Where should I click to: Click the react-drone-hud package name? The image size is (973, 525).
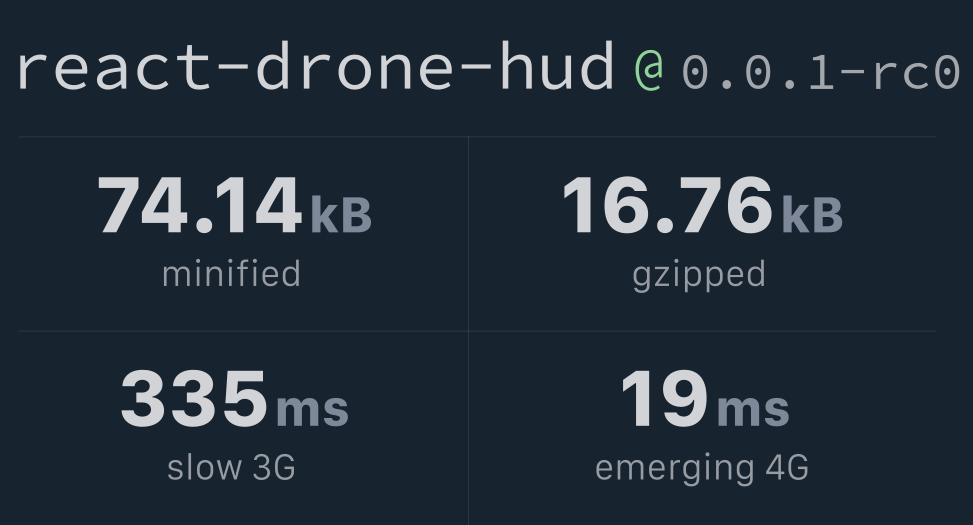click(x=316, y=66)
